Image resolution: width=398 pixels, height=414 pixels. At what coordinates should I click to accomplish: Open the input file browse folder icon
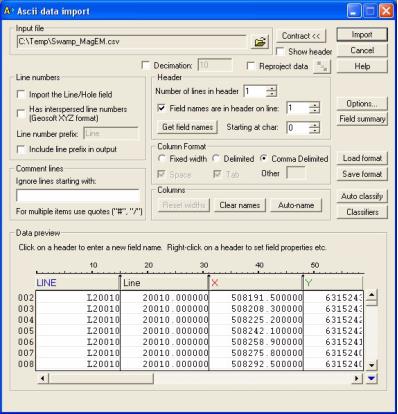(260, 42)
